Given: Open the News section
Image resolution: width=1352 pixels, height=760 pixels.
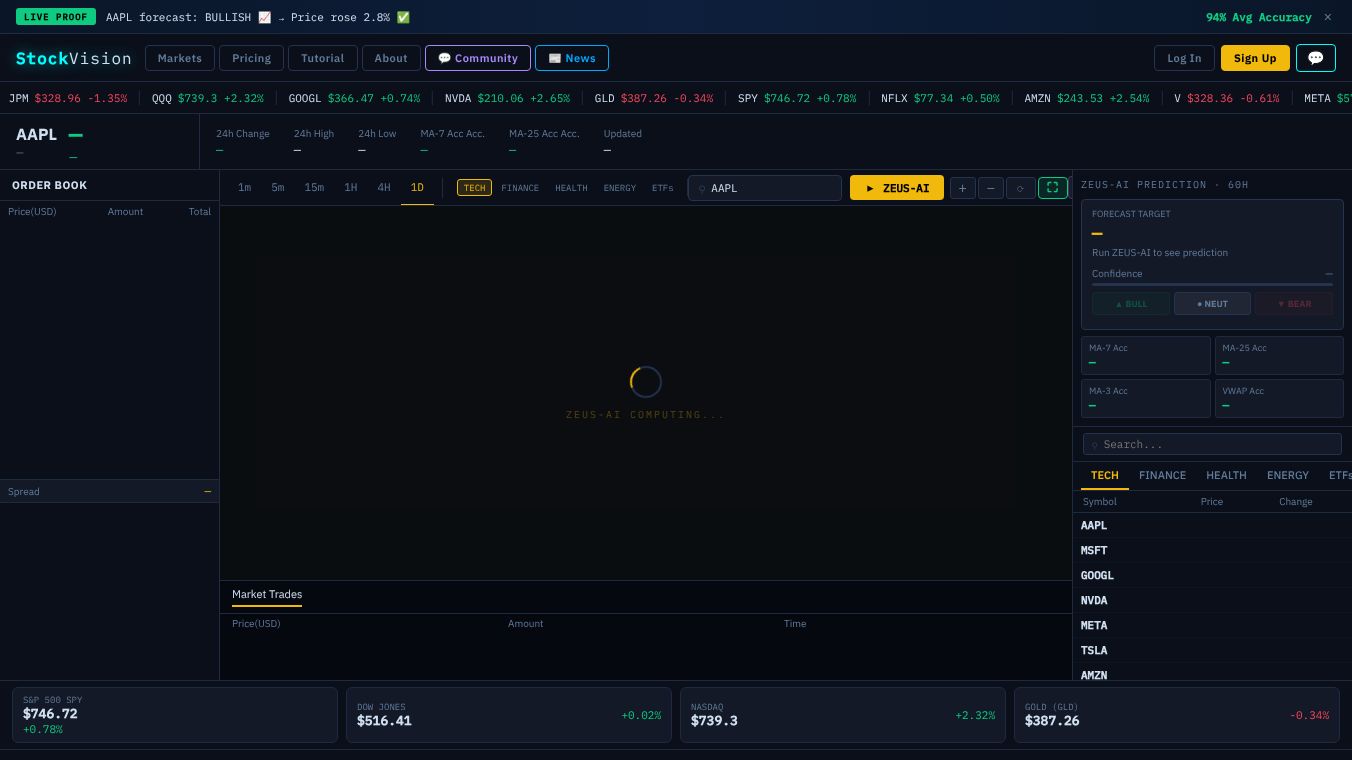Looking at the screenshot, I should (x=572, y=58).
